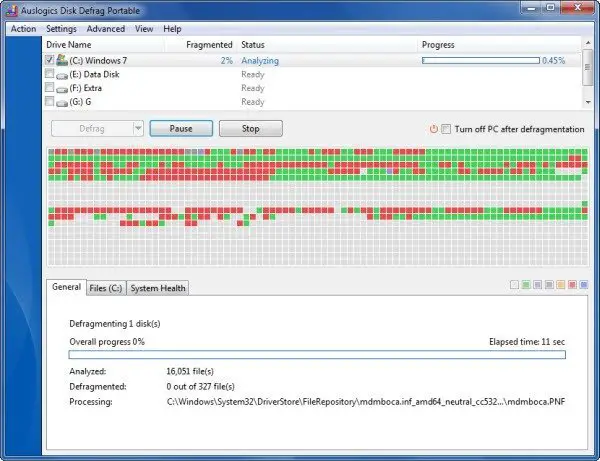
Task: Open the View menu
Action: click(x=144, y=29)
